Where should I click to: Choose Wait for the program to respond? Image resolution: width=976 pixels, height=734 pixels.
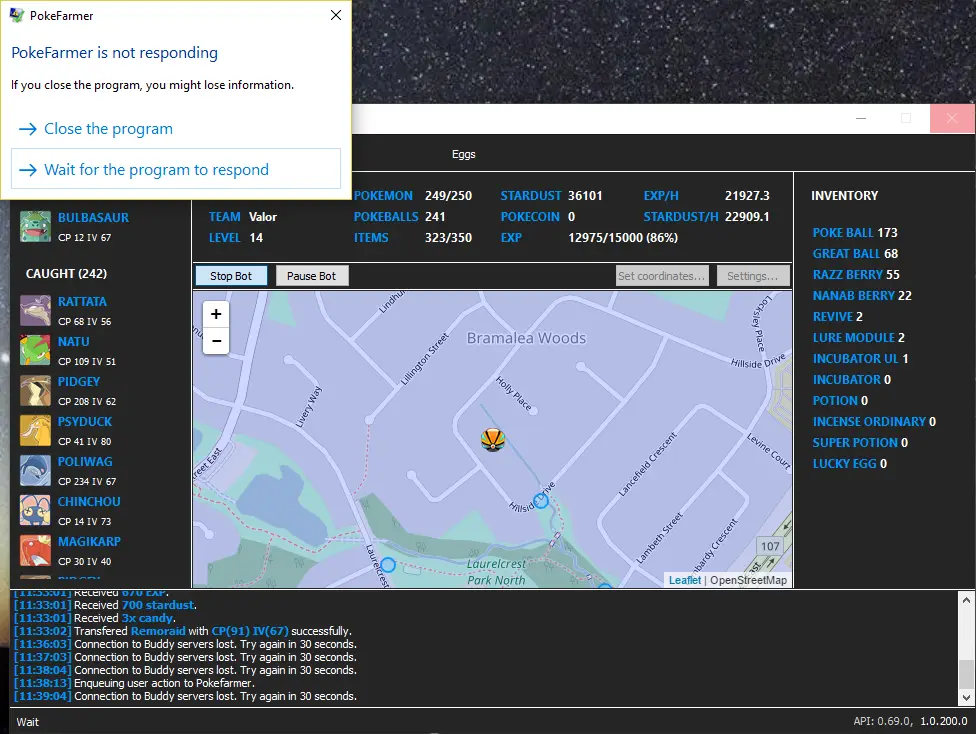pyautogui.click(x=176, y=169)
